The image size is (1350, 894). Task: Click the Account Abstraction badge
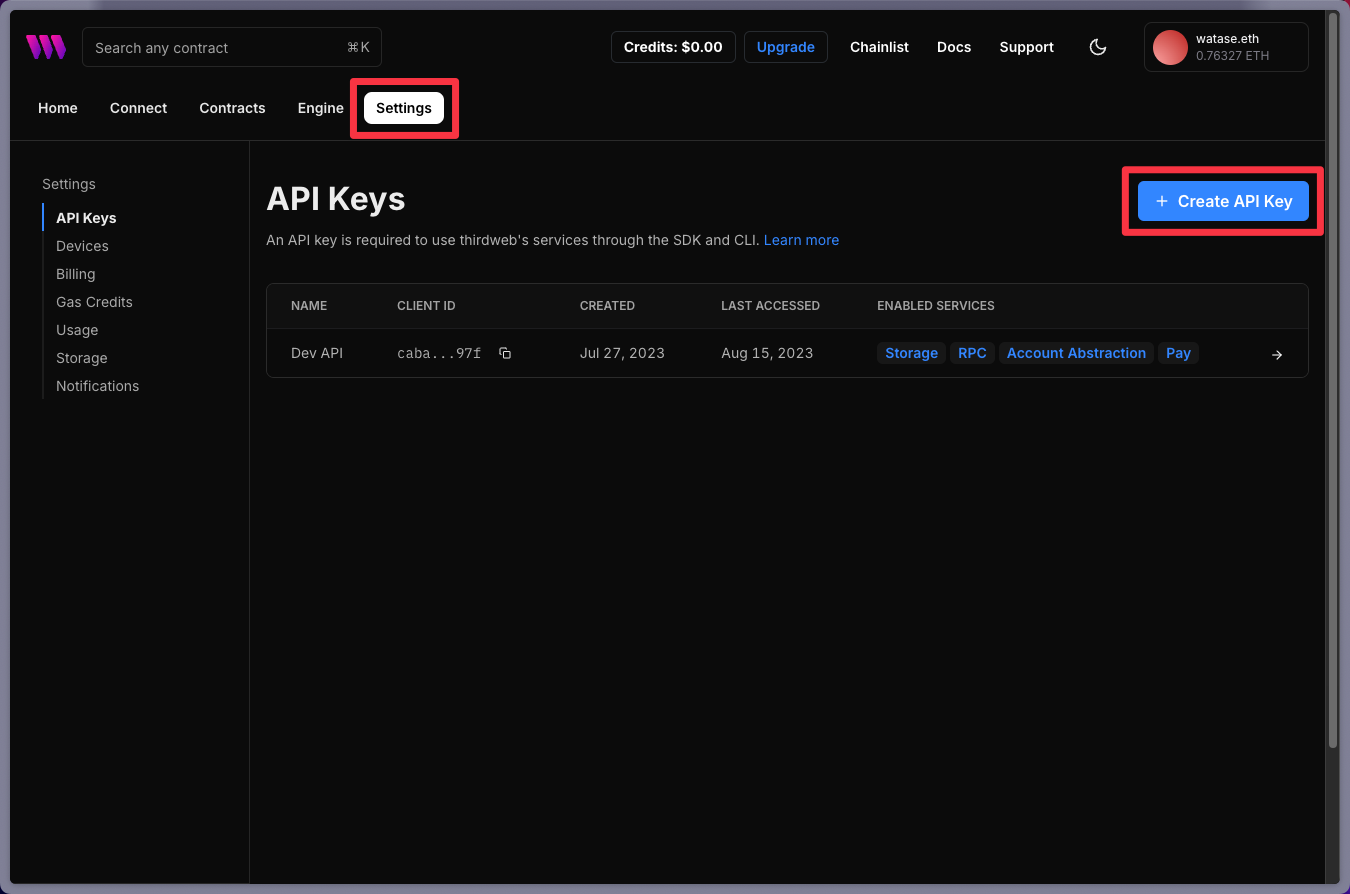point(1076,353)
